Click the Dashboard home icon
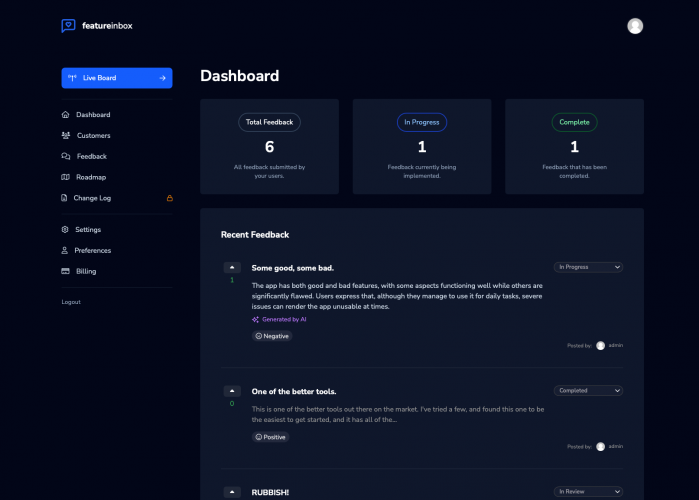Screen dimensions: 699x500 point(65,115)
